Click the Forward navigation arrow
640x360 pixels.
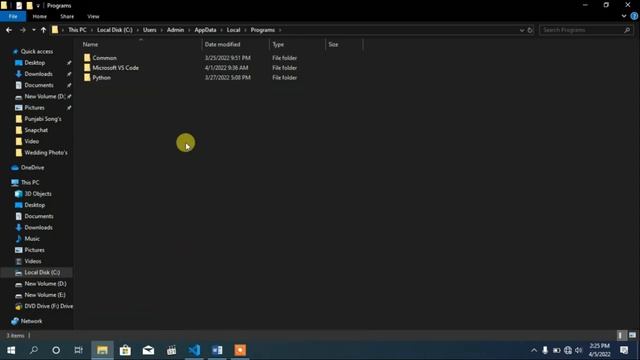[22, 30]
